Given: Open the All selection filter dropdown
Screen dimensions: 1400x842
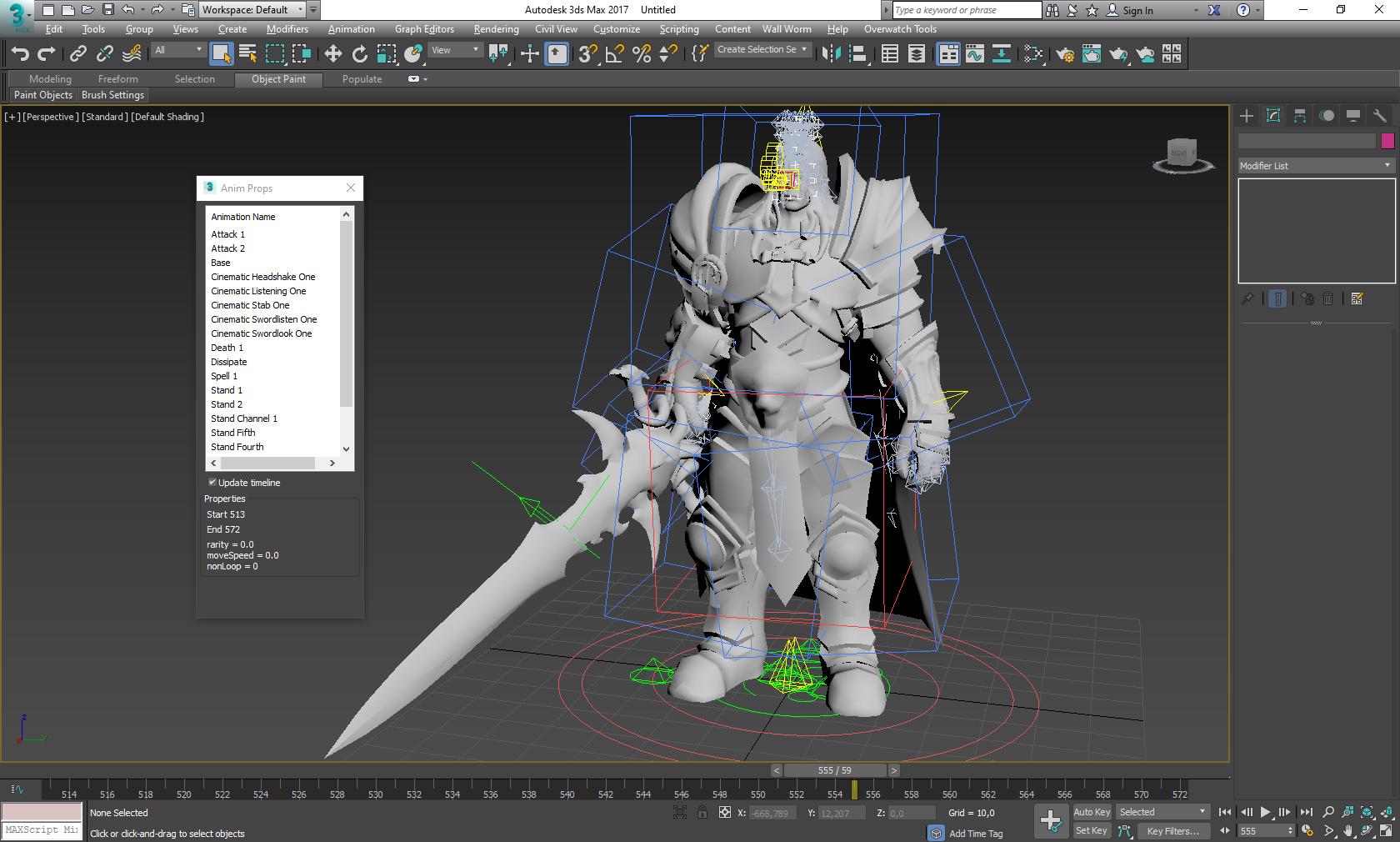Looking at the screenshot, I should point(178,50).
